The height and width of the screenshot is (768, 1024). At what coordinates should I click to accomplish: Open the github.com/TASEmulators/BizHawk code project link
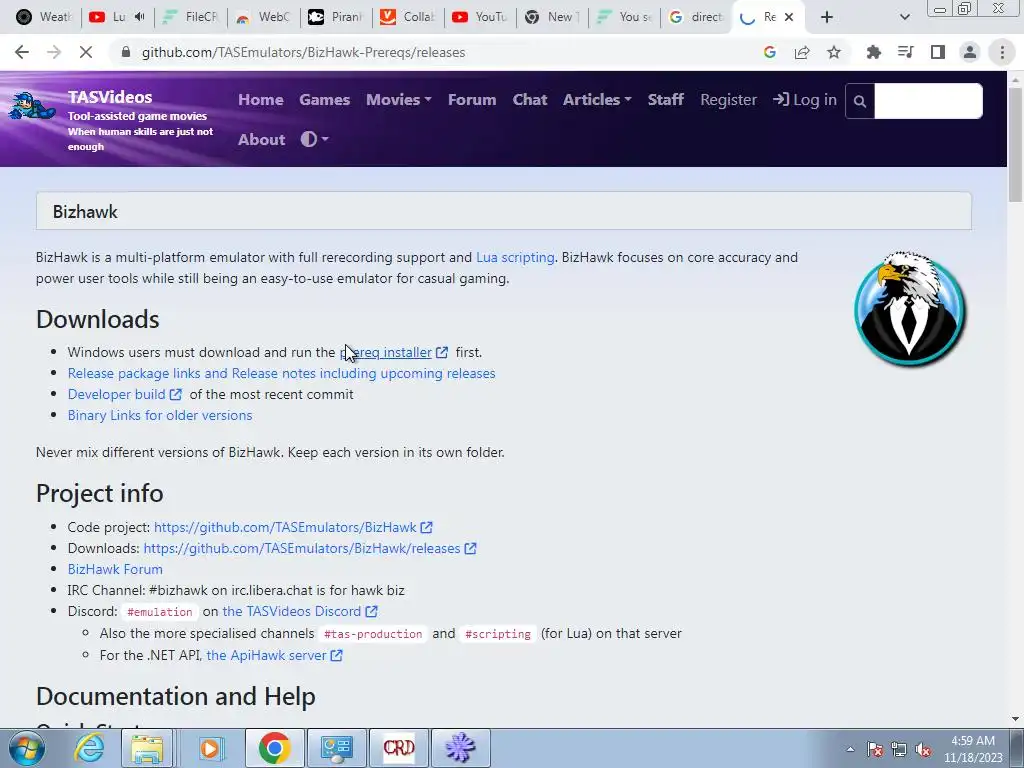click(293, 527)
